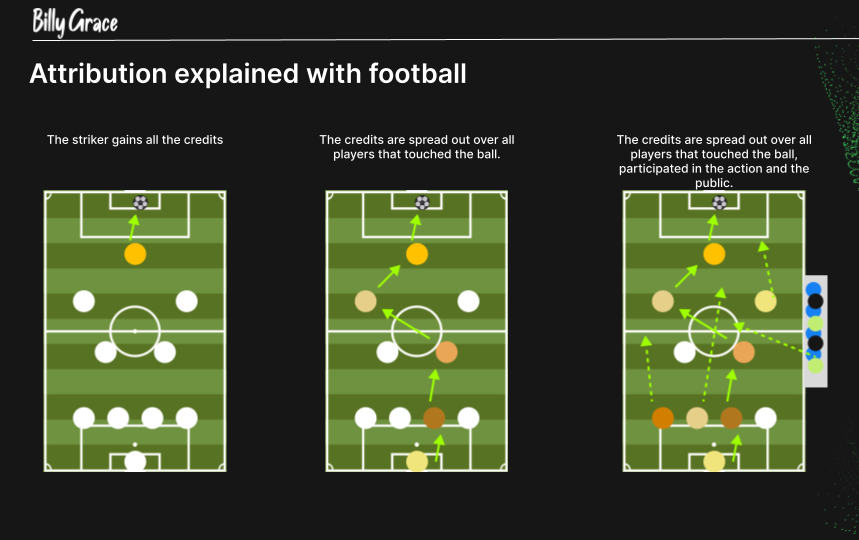
Task: Click the soccer ball in the right pitch
Action: (719, 202)
